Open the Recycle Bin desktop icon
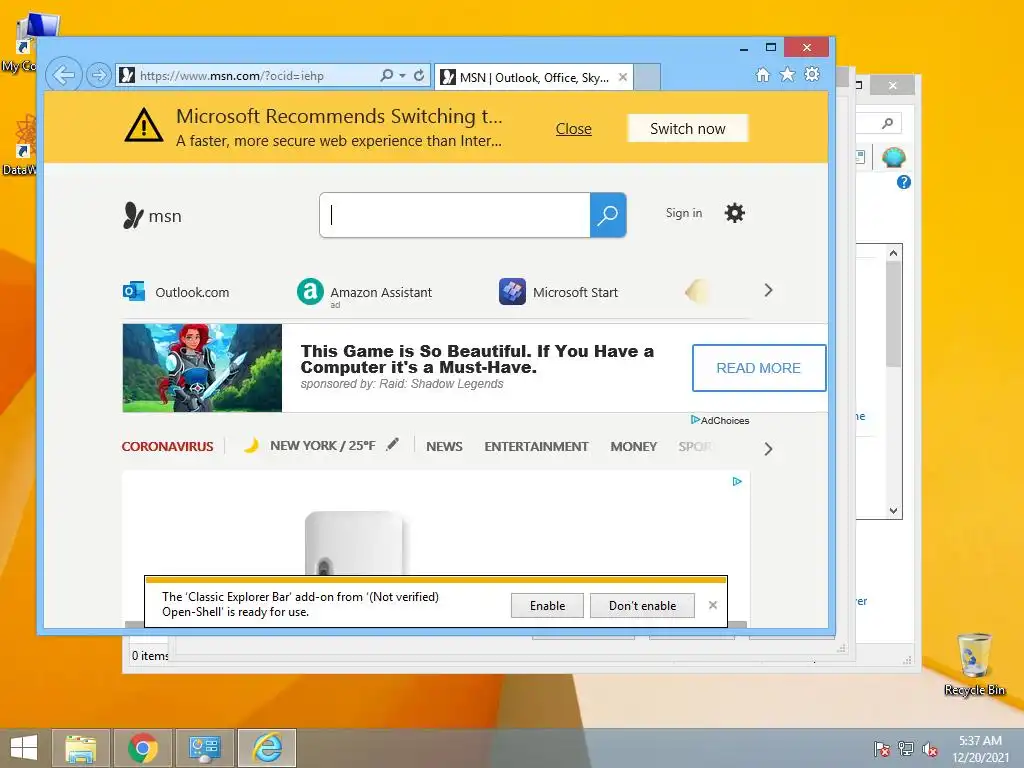The height and width of the screenshot is (768, 1024). [974, 664]
